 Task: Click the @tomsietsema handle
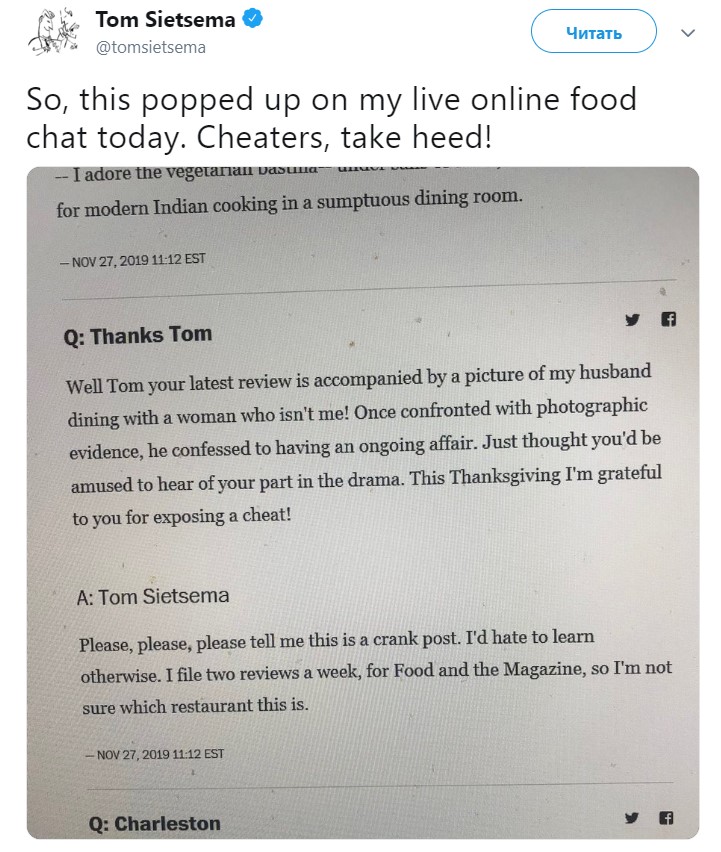click(x=151, y=47)
